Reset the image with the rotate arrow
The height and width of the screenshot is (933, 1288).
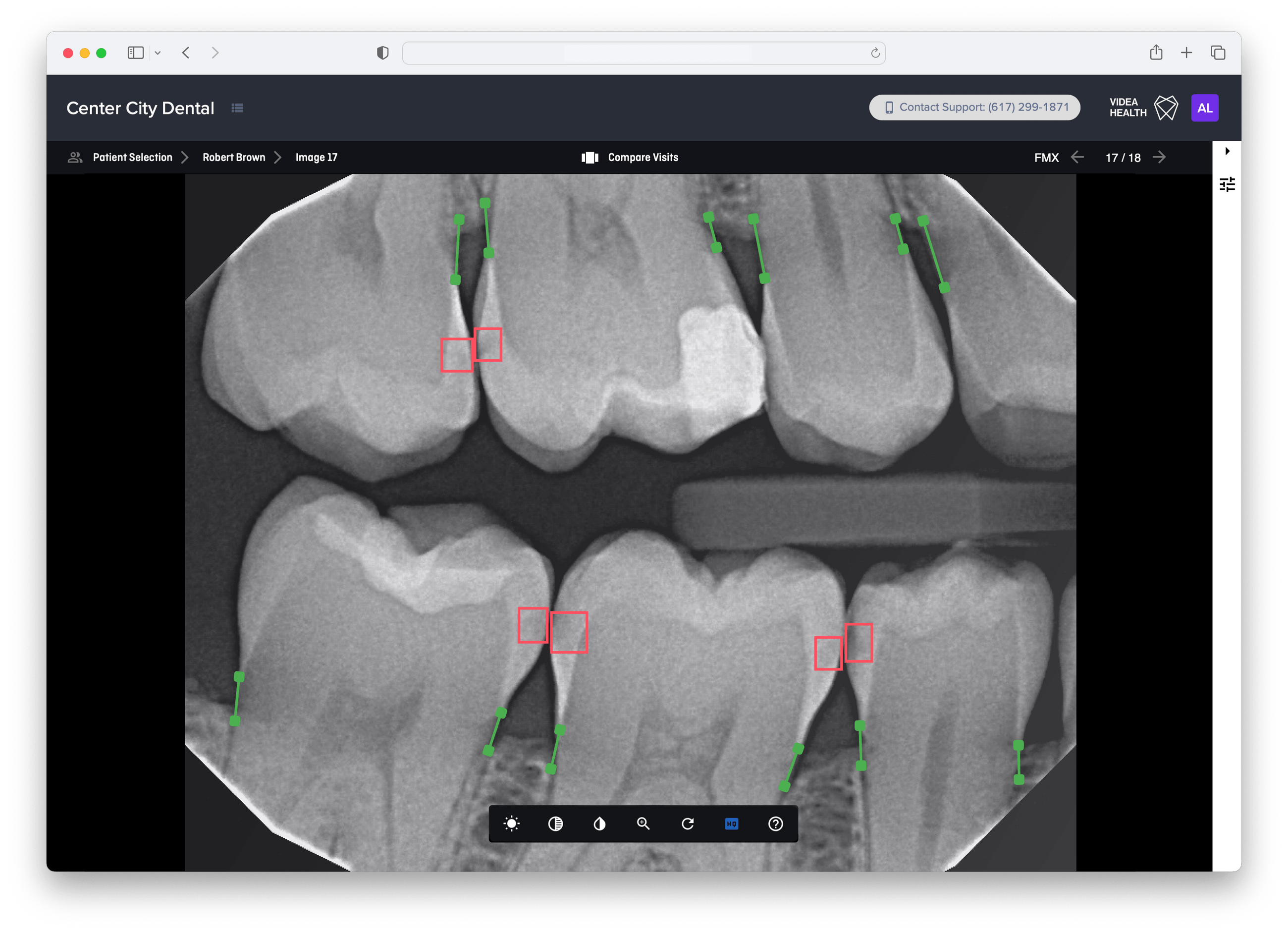[687, 823]
